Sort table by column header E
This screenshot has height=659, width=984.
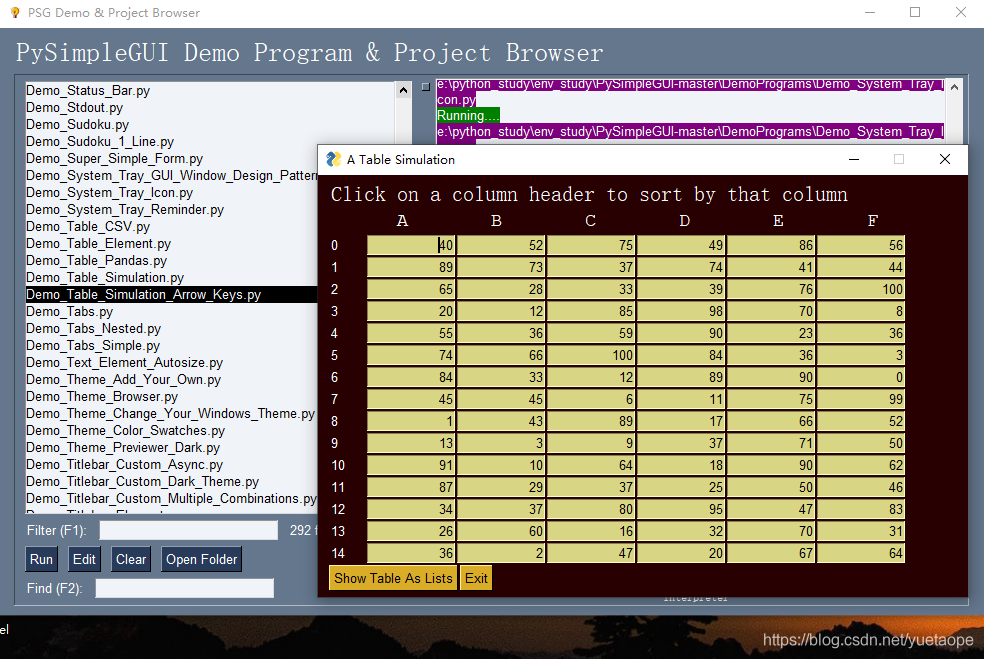778,221
